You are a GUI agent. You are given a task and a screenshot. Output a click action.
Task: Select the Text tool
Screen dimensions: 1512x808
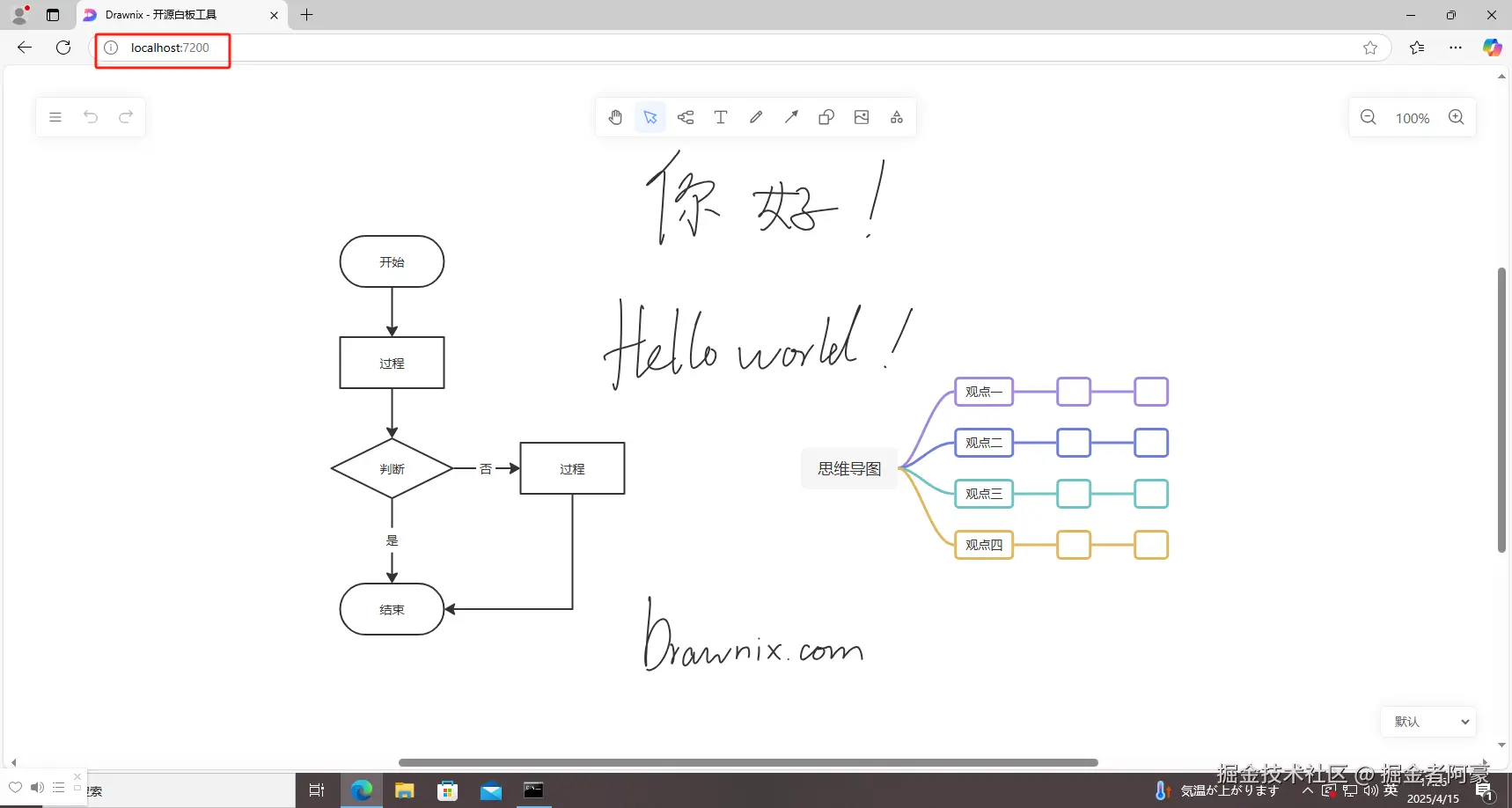[x=721, y=117]
